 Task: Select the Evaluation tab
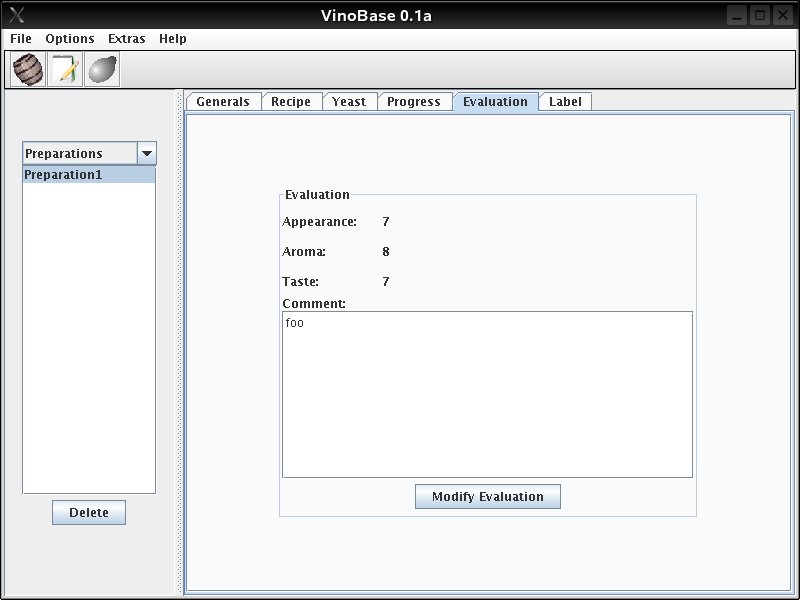point(495,102)
